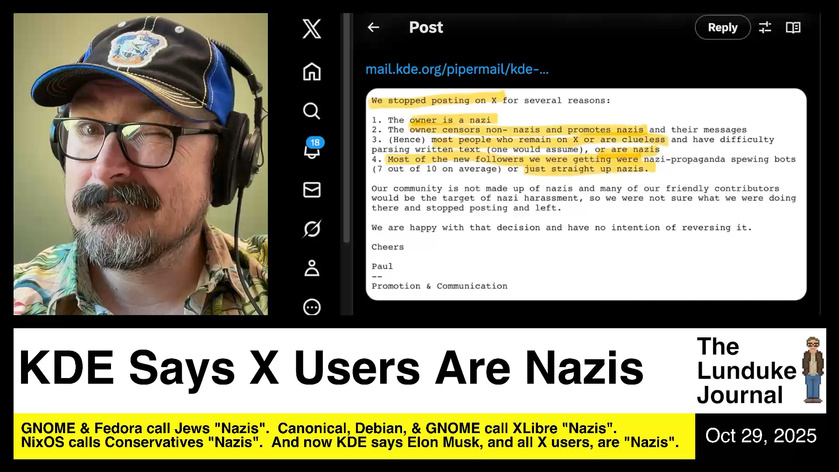Go to Home via the house icon
The image size is (839, 472).
(x=312, y=71)
